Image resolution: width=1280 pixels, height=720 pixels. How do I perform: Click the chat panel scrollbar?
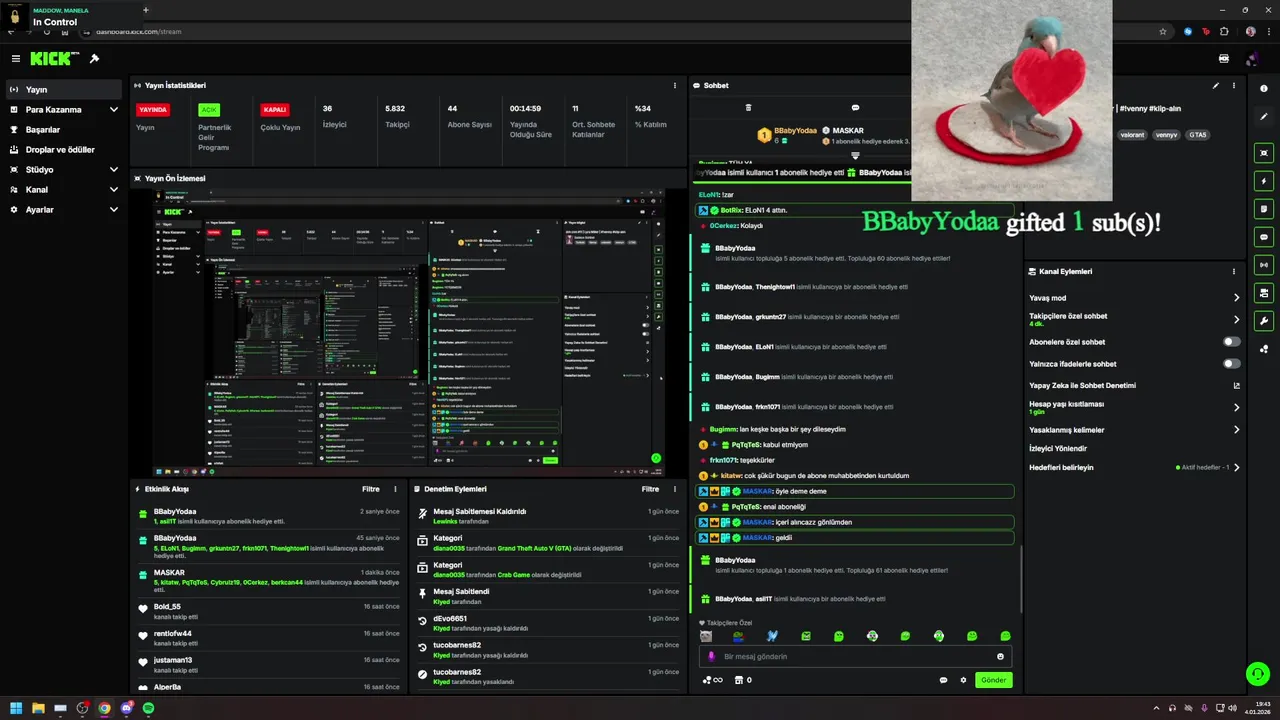click(1021, 580)
